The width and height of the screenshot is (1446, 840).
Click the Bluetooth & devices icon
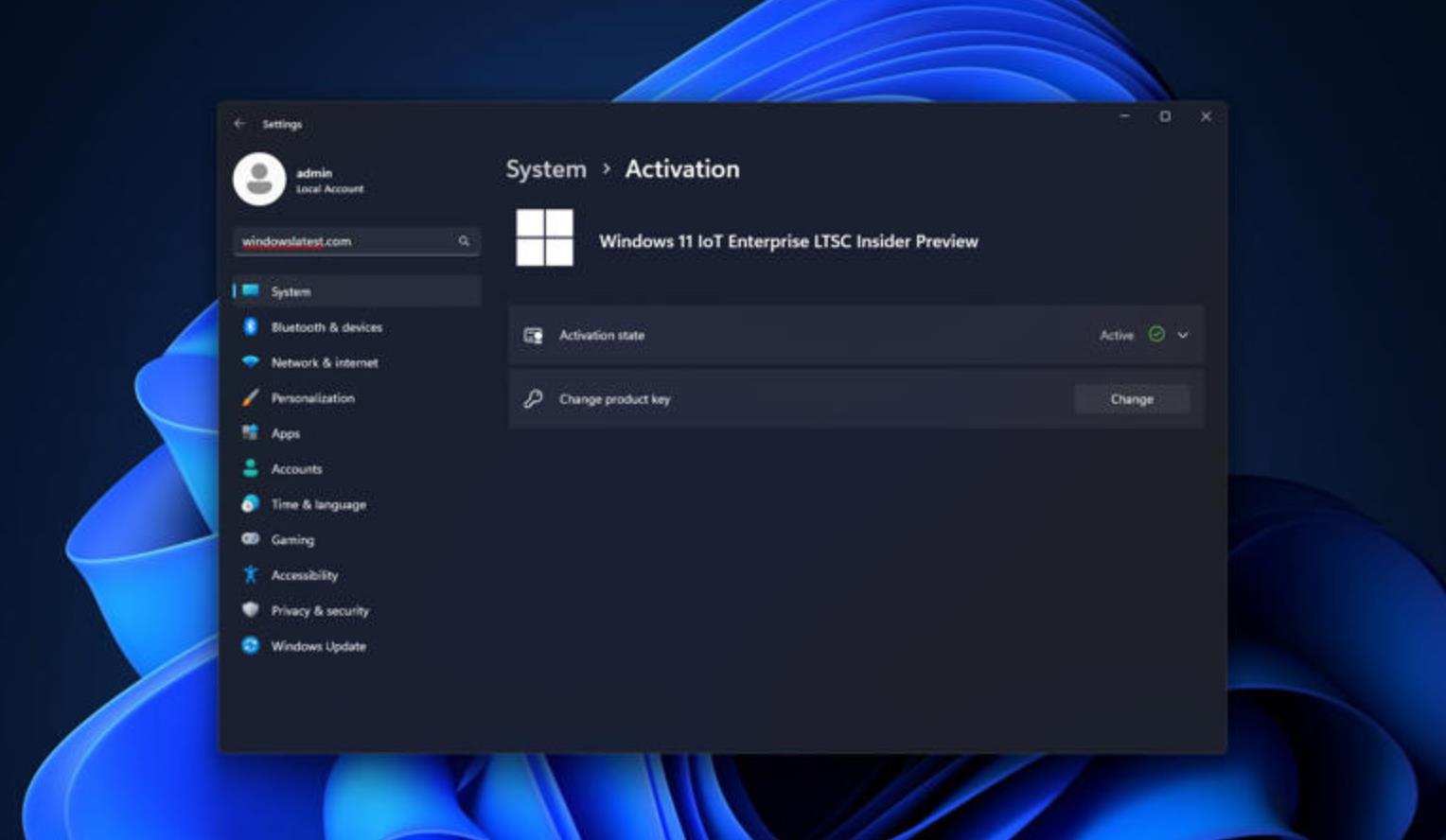pos(250,326)
